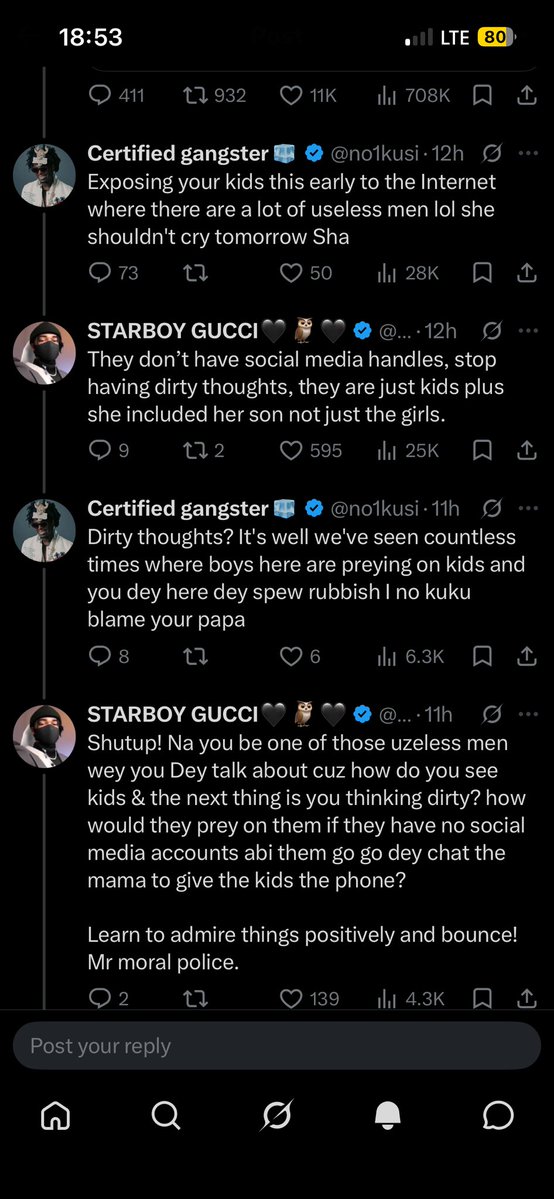Screen dimensions: 554x1199
Task: Open messages chat bubble tab
Action: [x=498, y=1117]
